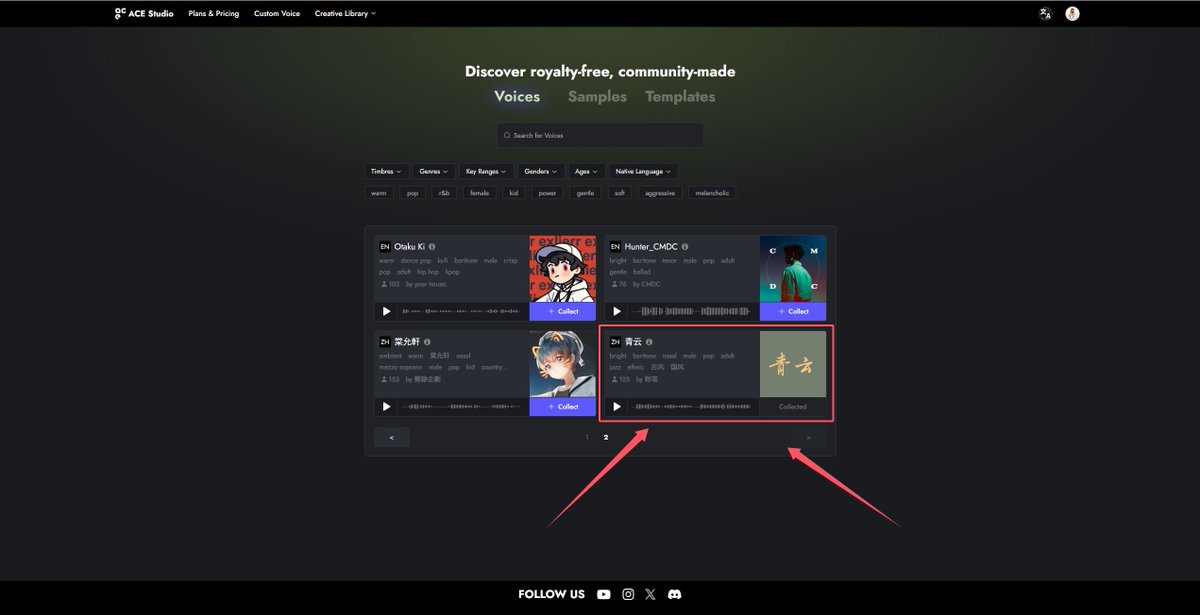Screen dimensions: 1200x615
Task: Go to page 1 of results
Action: click(x=587, y=437)
